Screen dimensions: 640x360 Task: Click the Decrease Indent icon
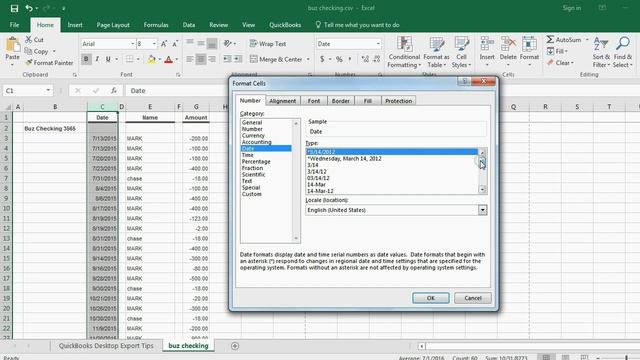pos(227,59)
